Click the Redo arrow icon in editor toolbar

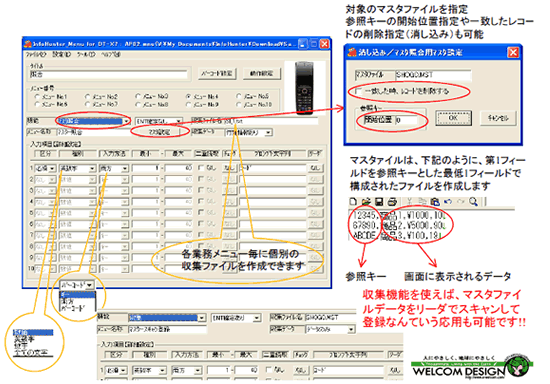[461, 202]
